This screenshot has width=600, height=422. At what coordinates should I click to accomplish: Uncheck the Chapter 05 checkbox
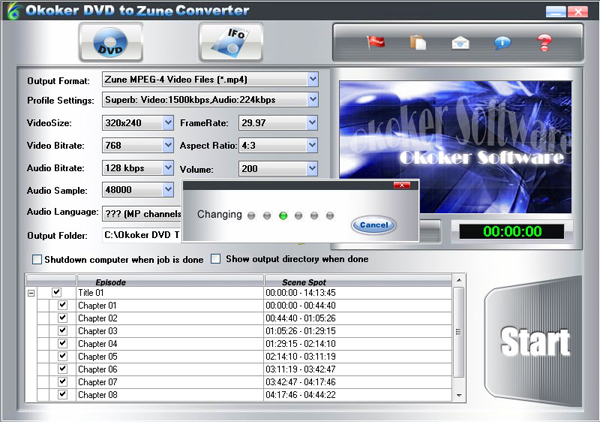[x=63, y=356]
